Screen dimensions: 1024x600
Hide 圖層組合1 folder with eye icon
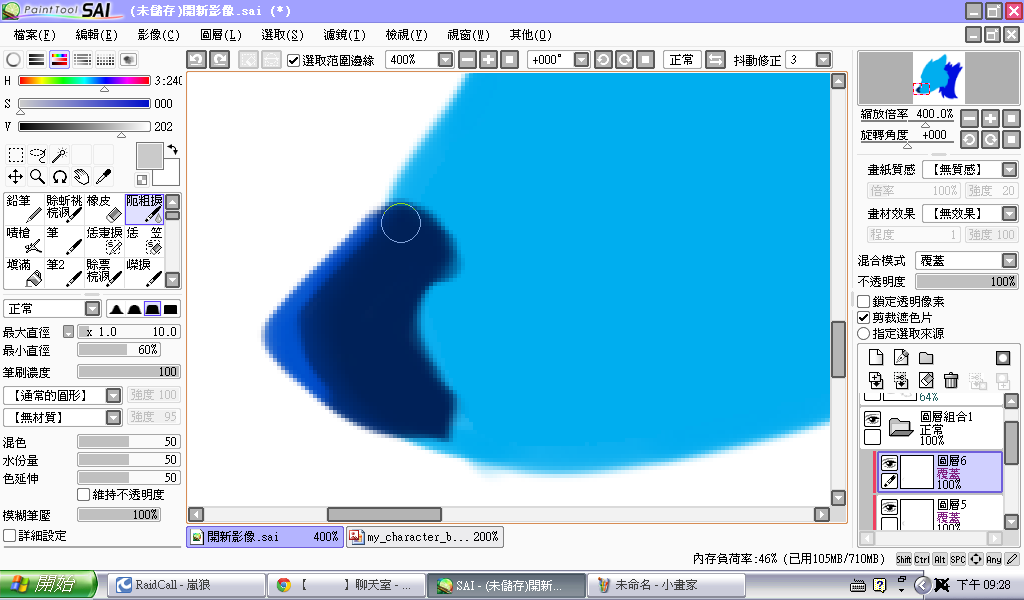[872, 419]
